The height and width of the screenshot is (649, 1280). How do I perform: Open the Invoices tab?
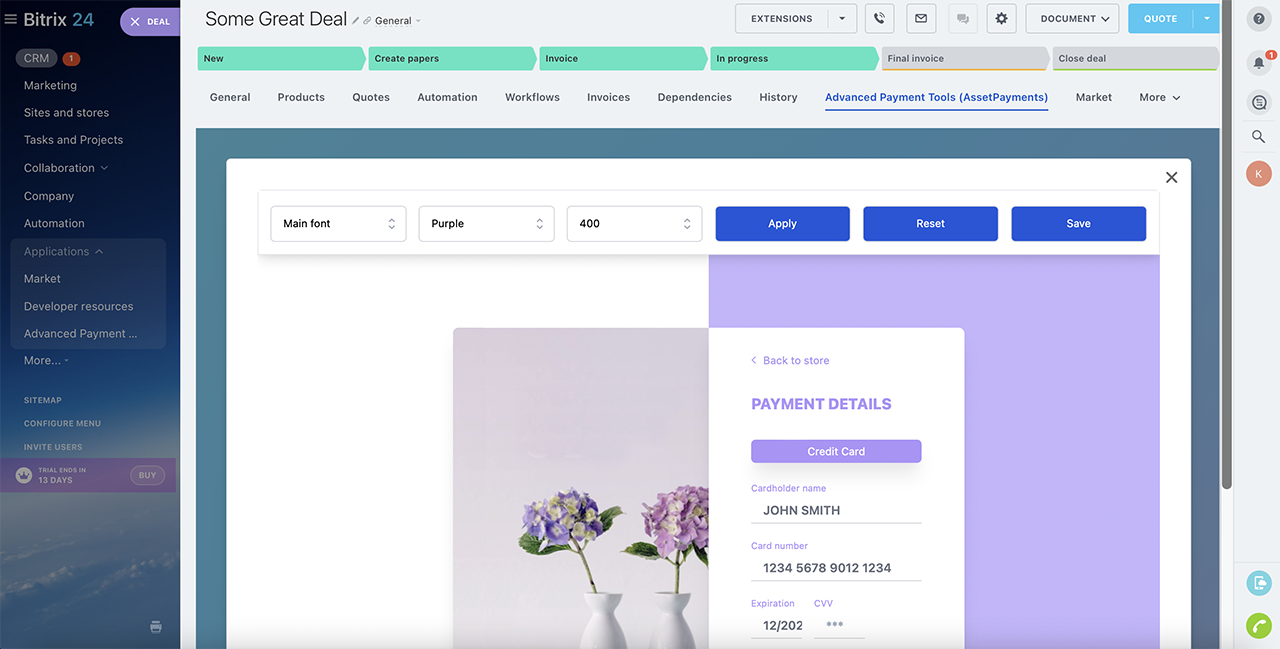[608, 97]
